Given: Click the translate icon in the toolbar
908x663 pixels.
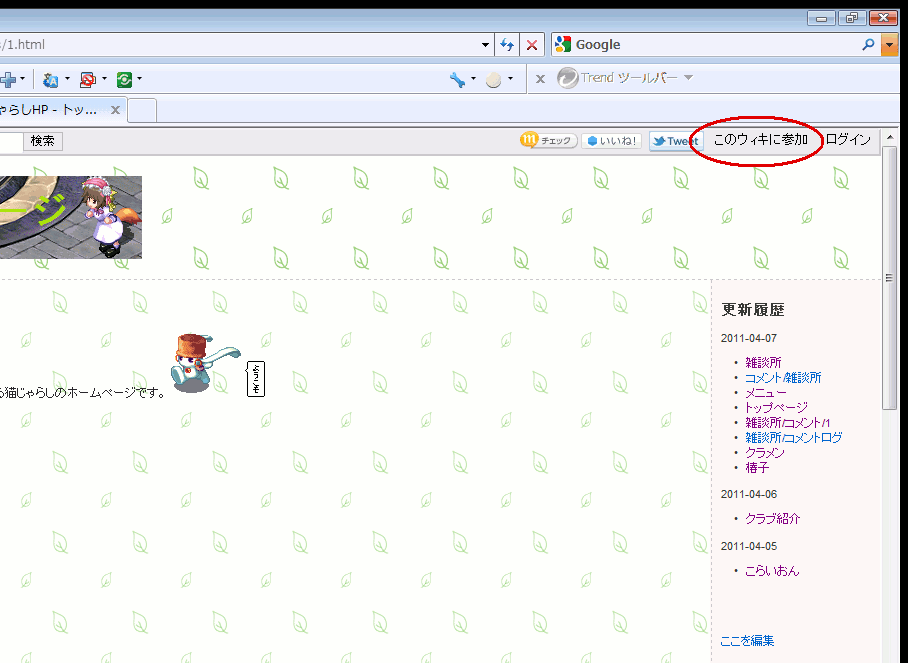Looking at the screenshot, I should click(50, 79).
